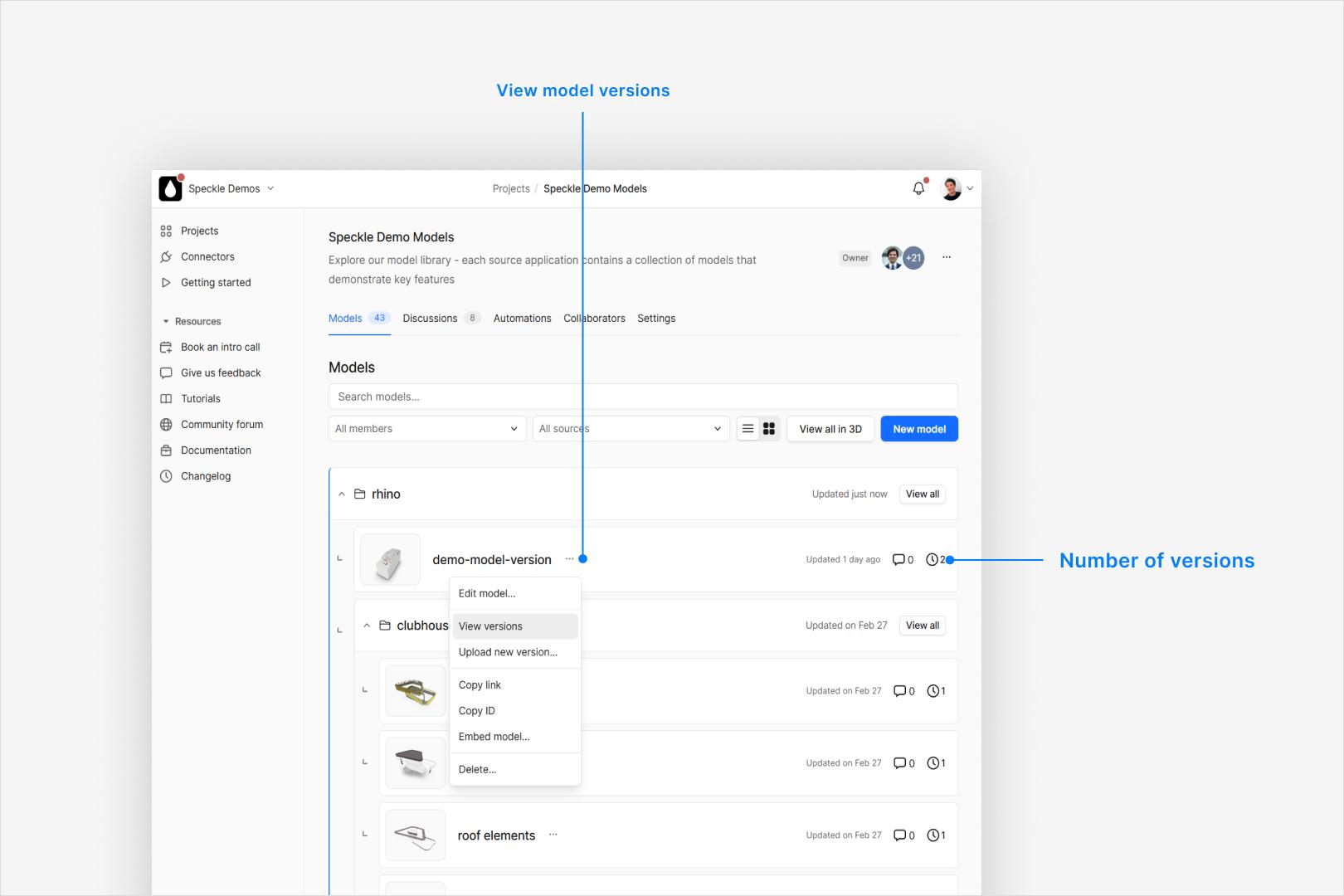Click the Speckle Demo Models breadcrumb text
Screen dimensions: 1344x896
pyautogui.click(x=595, y=188)
